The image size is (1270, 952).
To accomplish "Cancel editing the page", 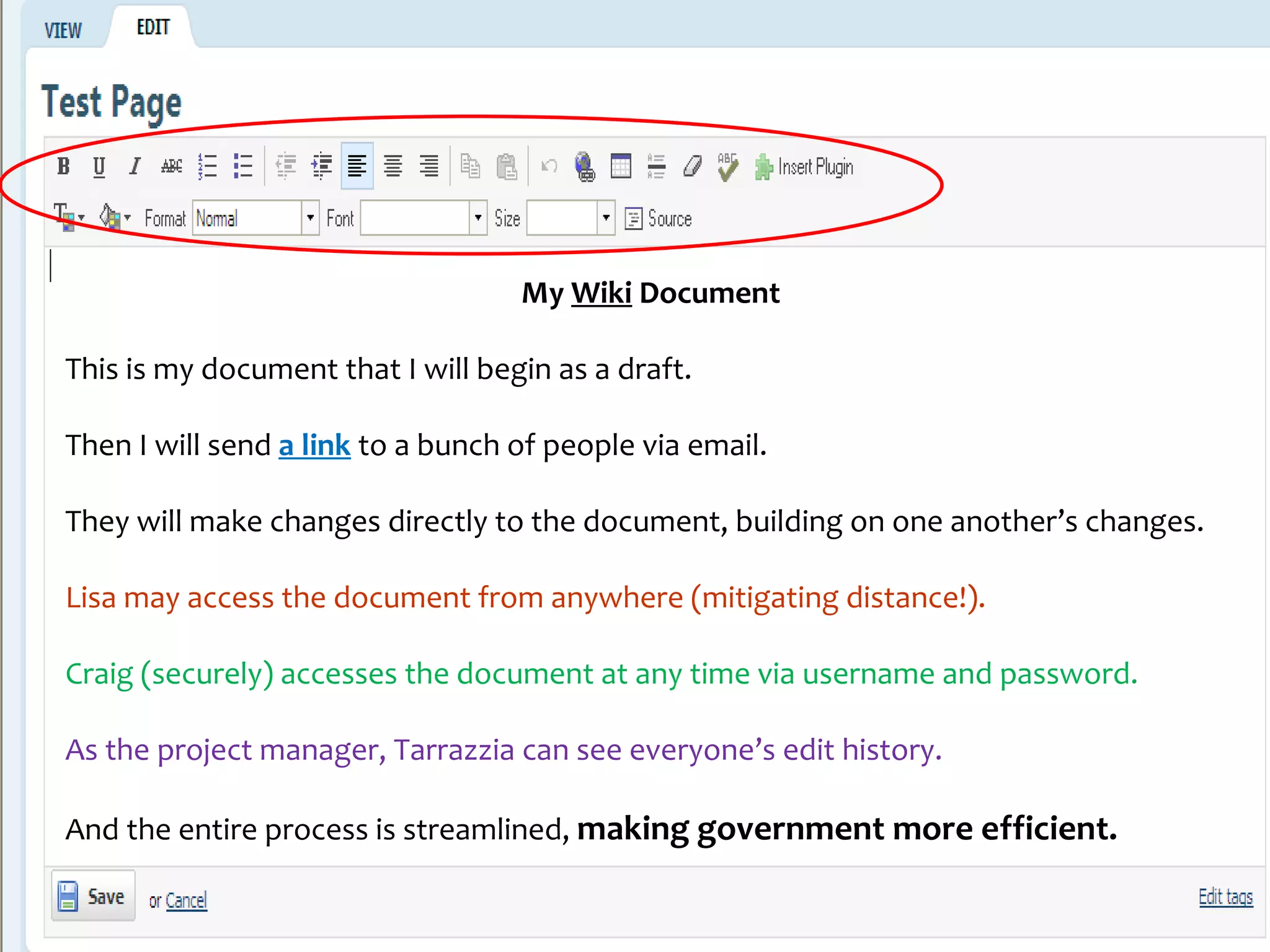I will click(x=186, y=901).
